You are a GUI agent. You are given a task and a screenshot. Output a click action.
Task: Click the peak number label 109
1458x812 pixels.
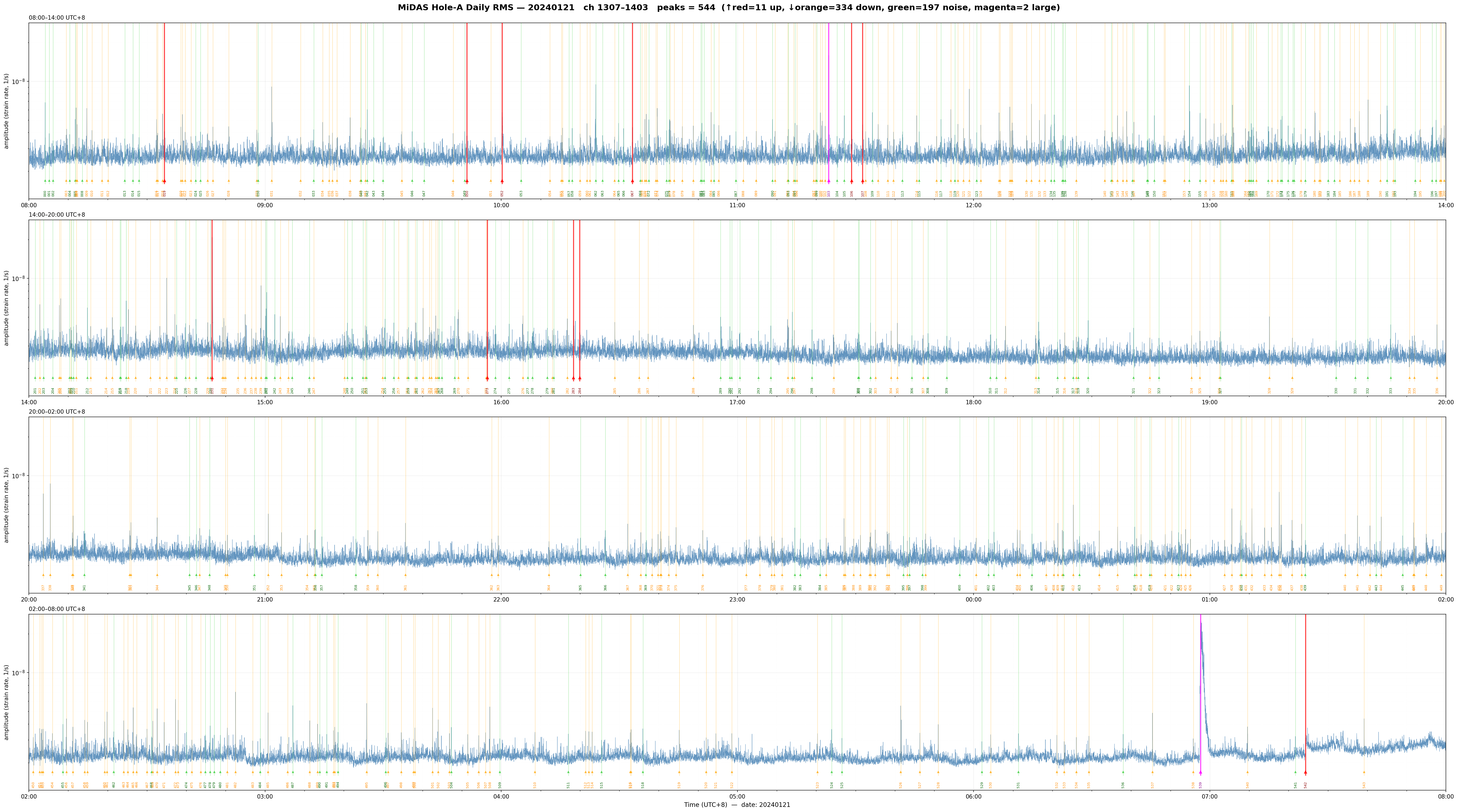click(872, 194)
